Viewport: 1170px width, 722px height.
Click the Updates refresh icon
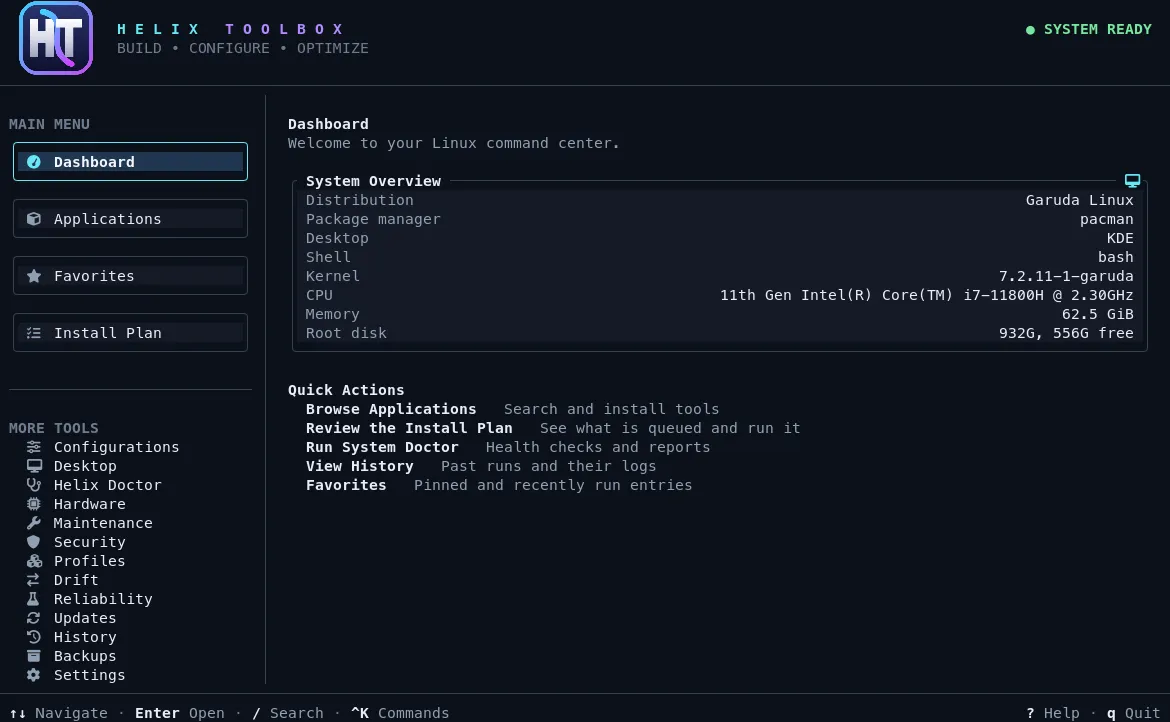point(34,618)
